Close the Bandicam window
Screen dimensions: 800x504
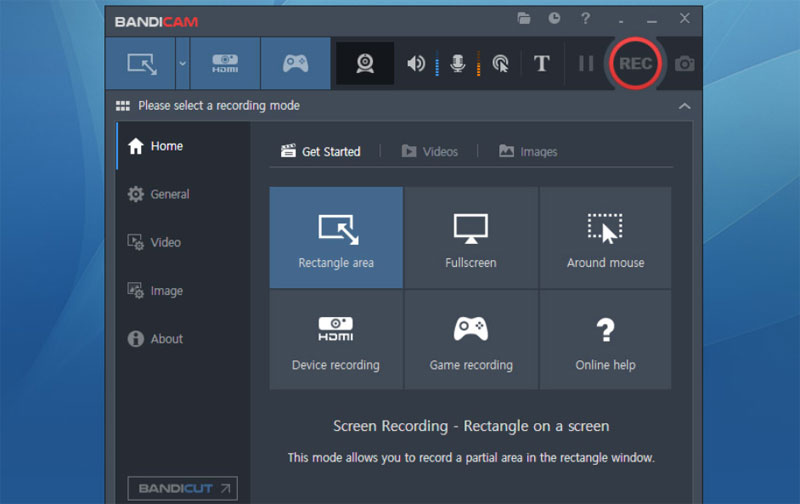[684, 19]
